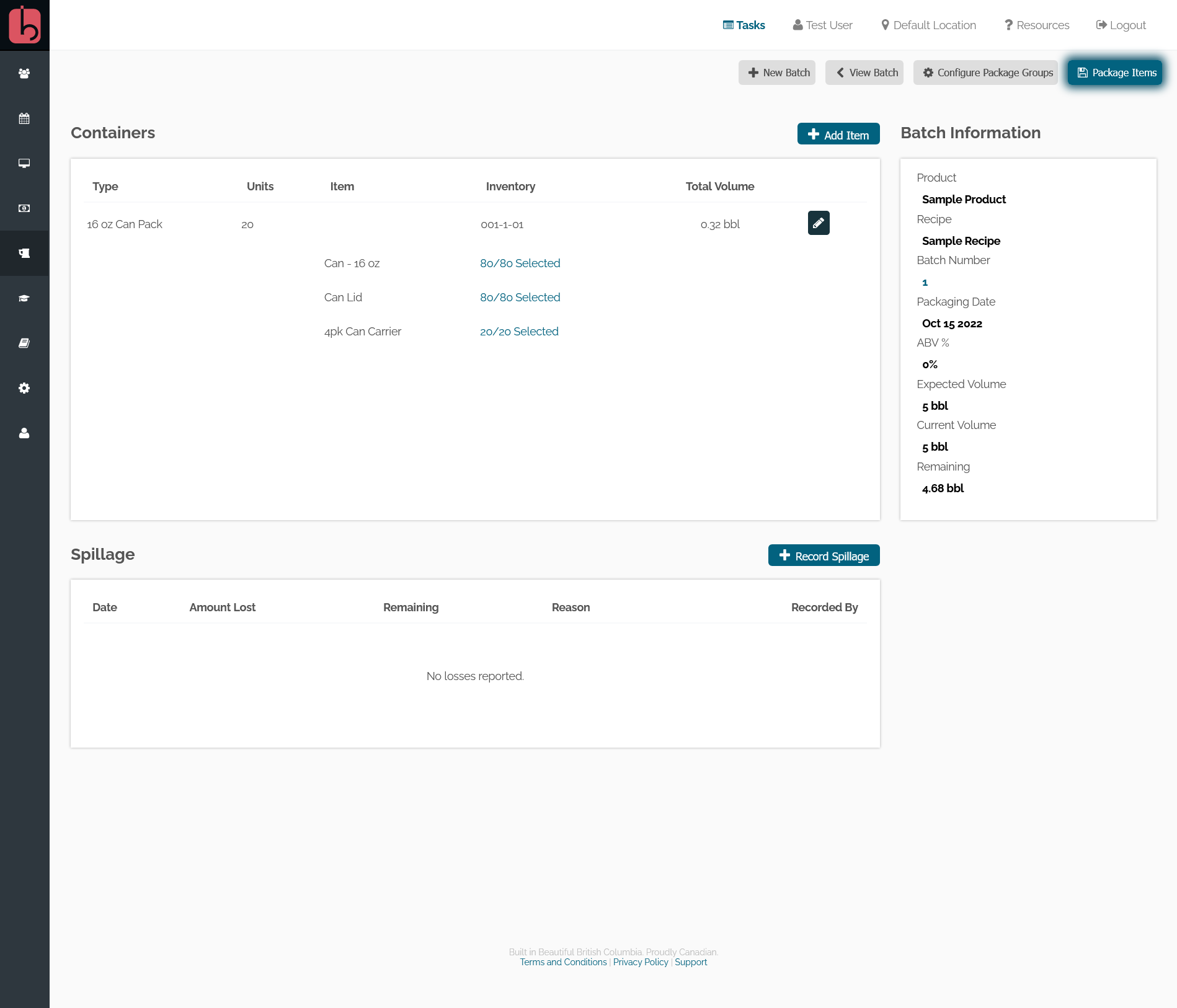Screen dimensions: 1177x1008
Task: Open the money sidebar icon
Action: coord(24,208)
